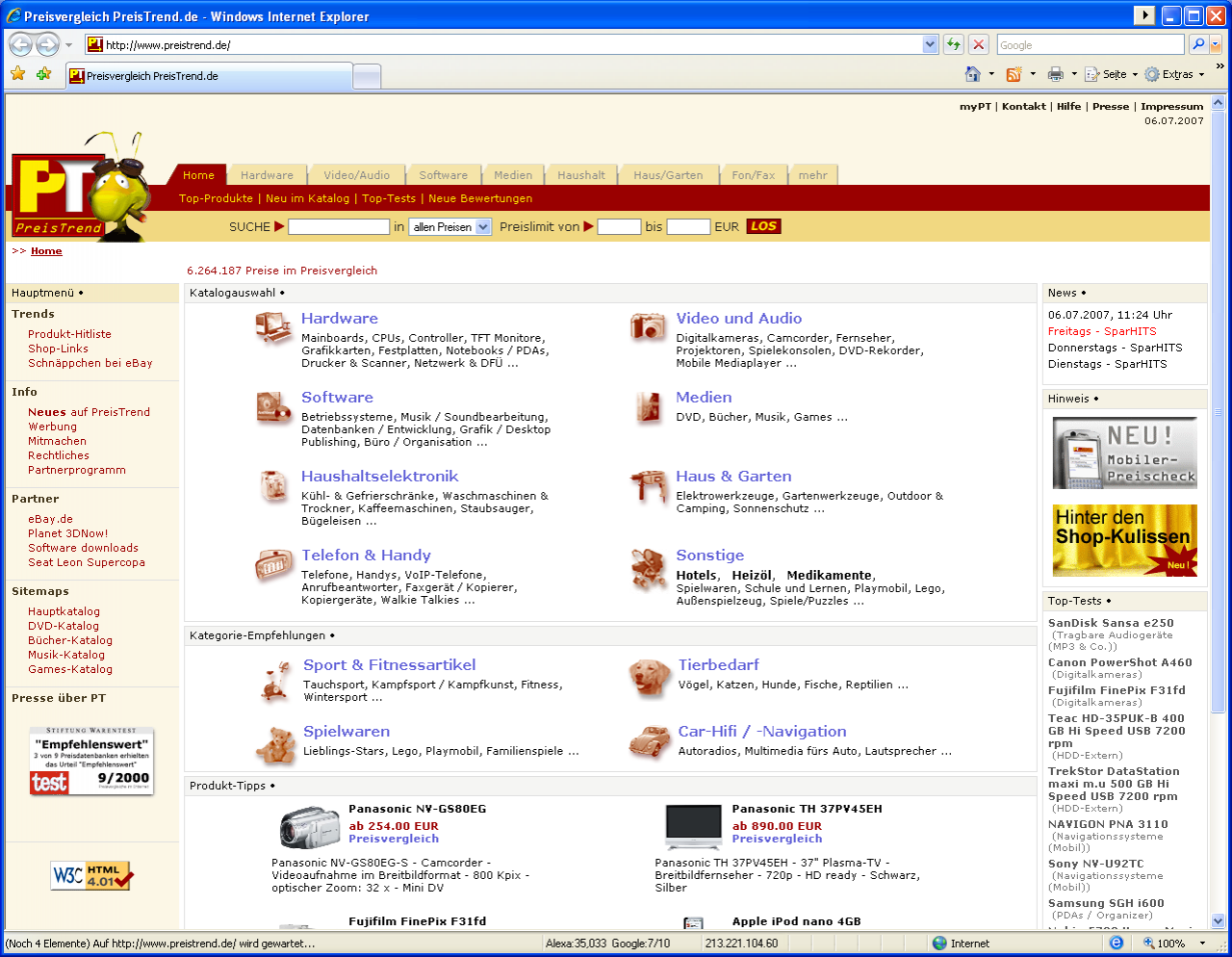Switch to the Video/Audio navigation tab
Image resolution: width=1232 pixels, height=957 pixels.
tap(356, 175)
